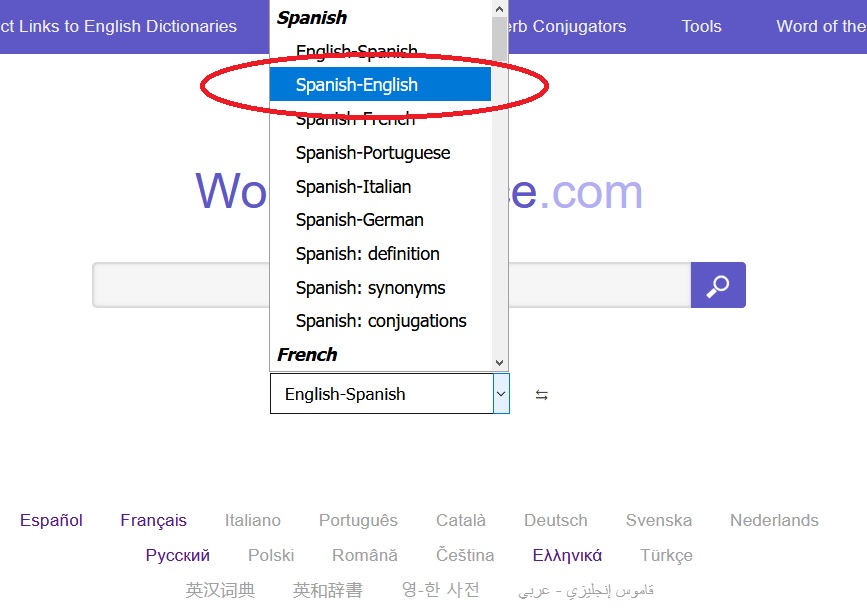Click the dropdown list scroll up arrow
867x608 pixels.
500,9
